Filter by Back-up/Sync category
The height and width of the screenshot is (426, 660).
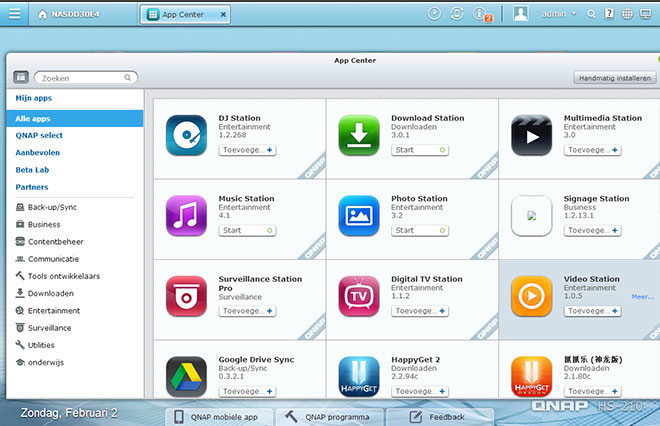click(x=46, y=207)
